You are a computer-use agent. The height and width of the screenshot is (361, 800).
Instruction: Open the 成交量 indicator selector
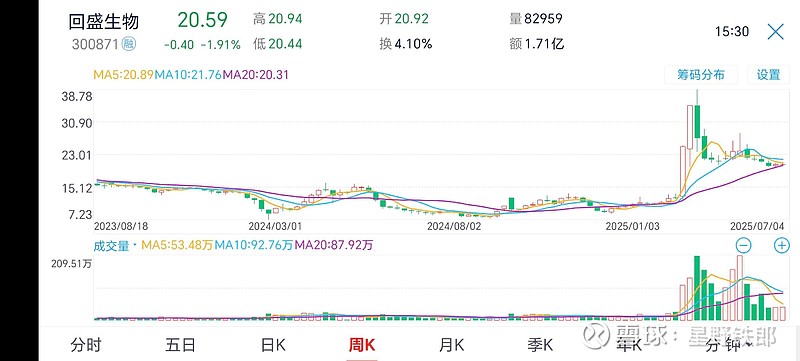[115, 245]
